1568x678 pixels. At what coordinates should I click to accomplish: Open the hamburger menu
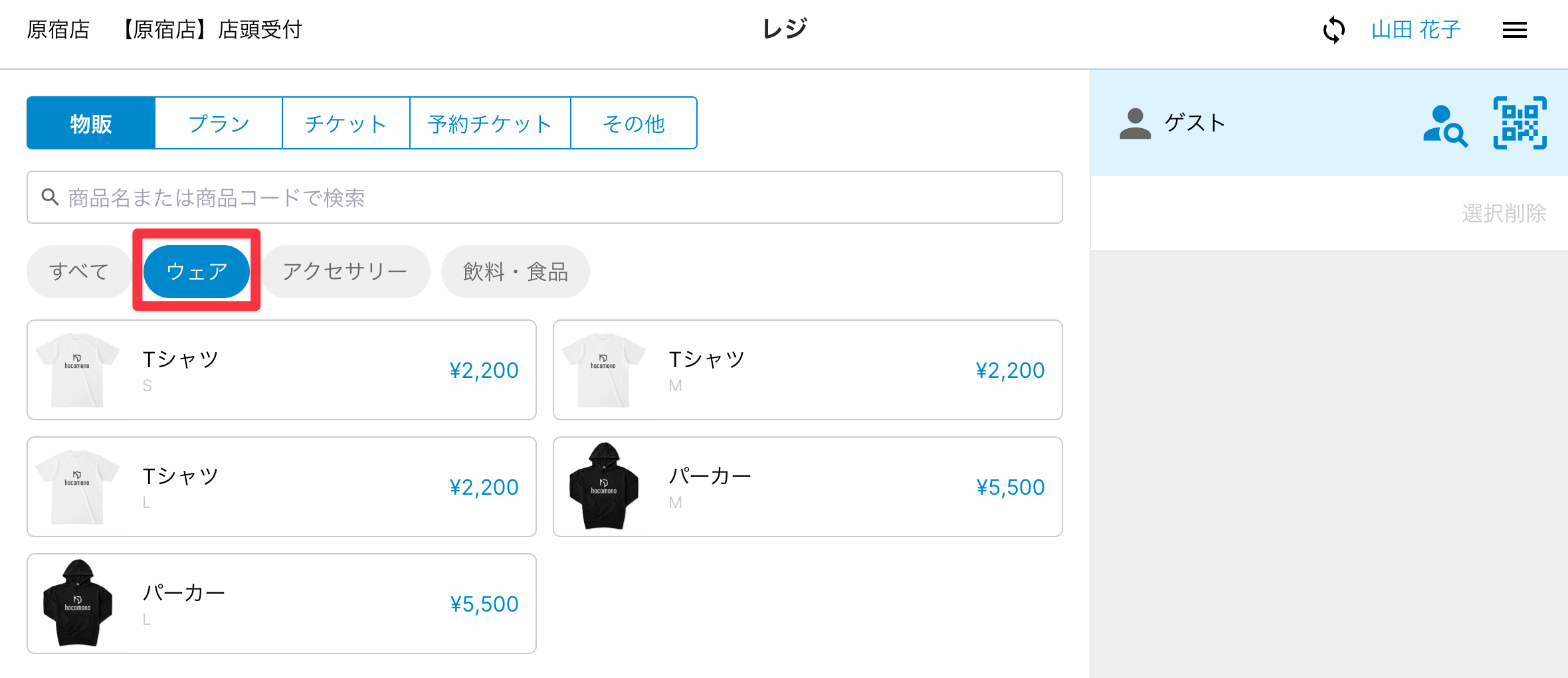(1514, 30)
